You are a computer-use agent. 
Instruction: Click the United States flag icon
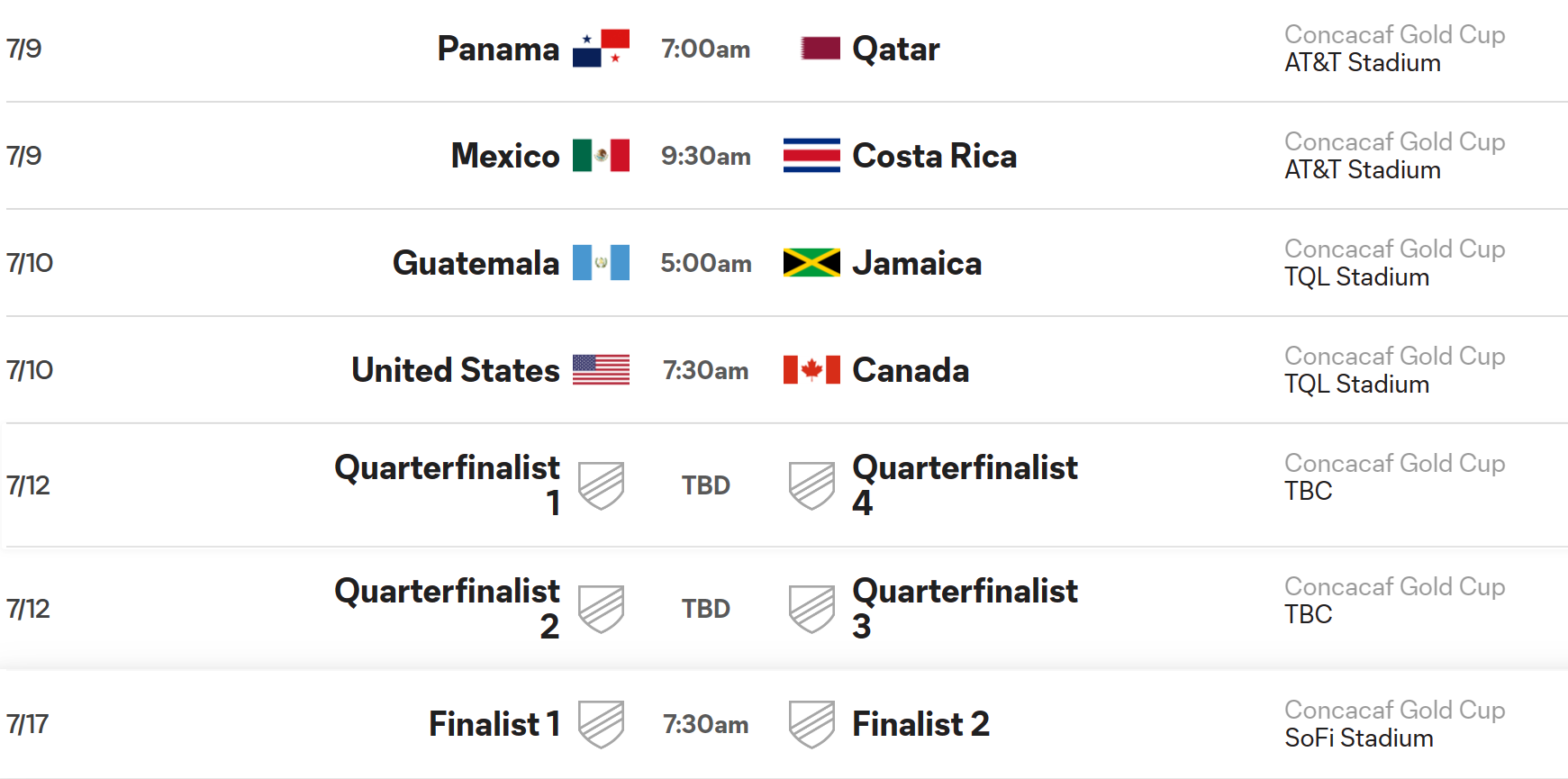pyautogui.click(x=601, y=370)
